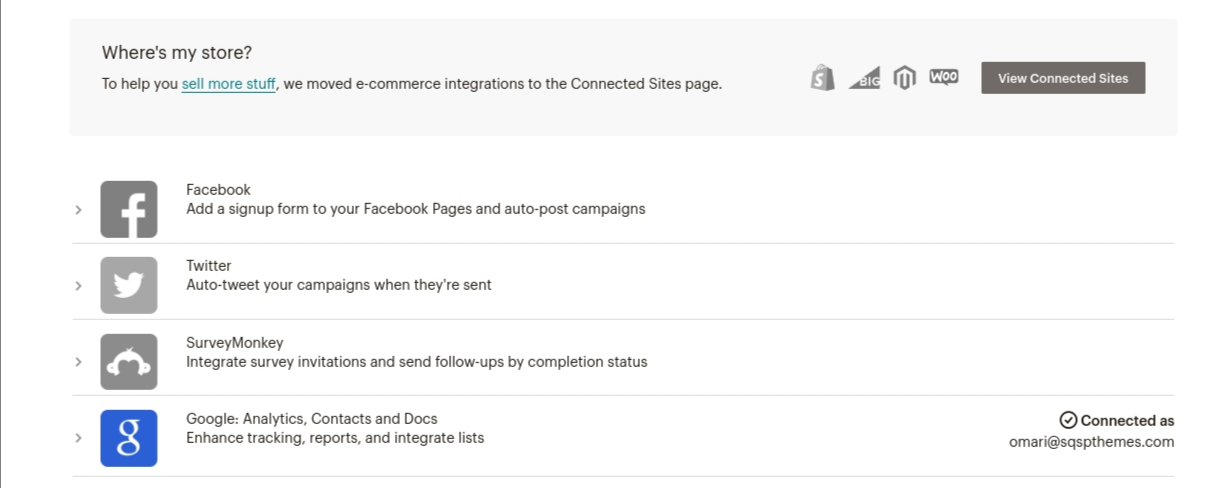Click the WooCommerce logo icon

pos(944,77)
